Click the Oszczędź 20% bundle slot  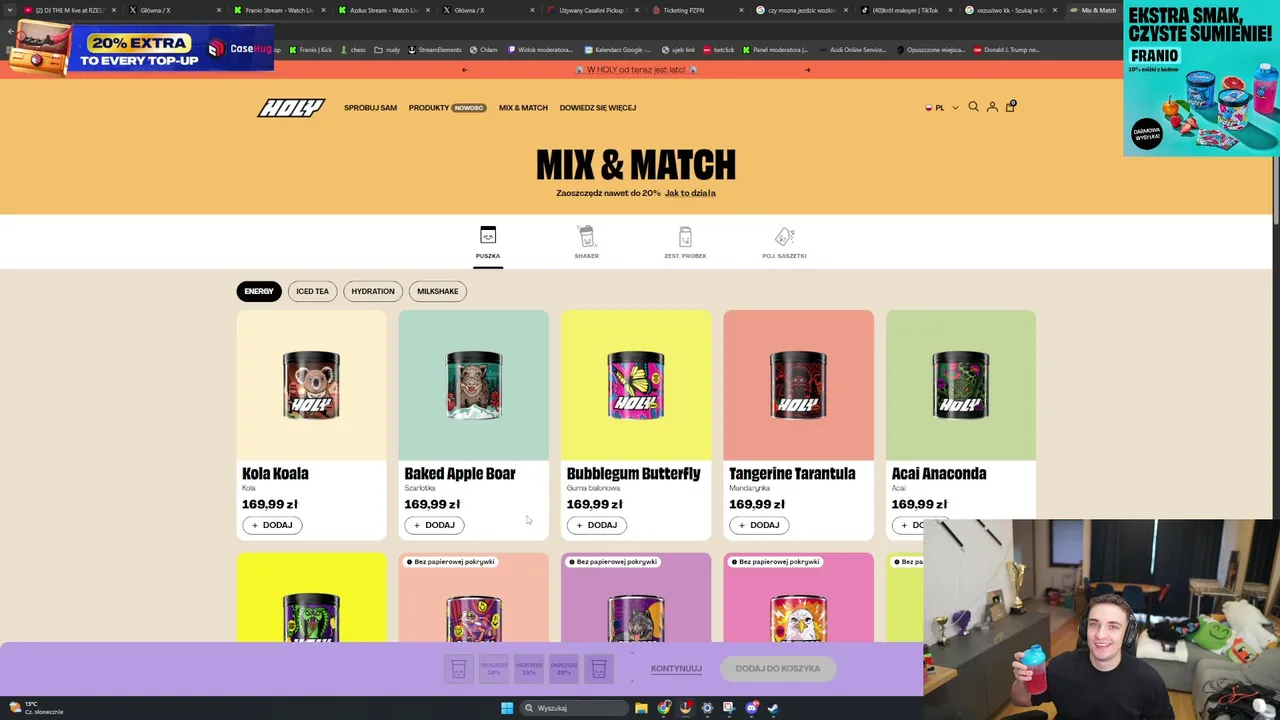coord(563,669)
